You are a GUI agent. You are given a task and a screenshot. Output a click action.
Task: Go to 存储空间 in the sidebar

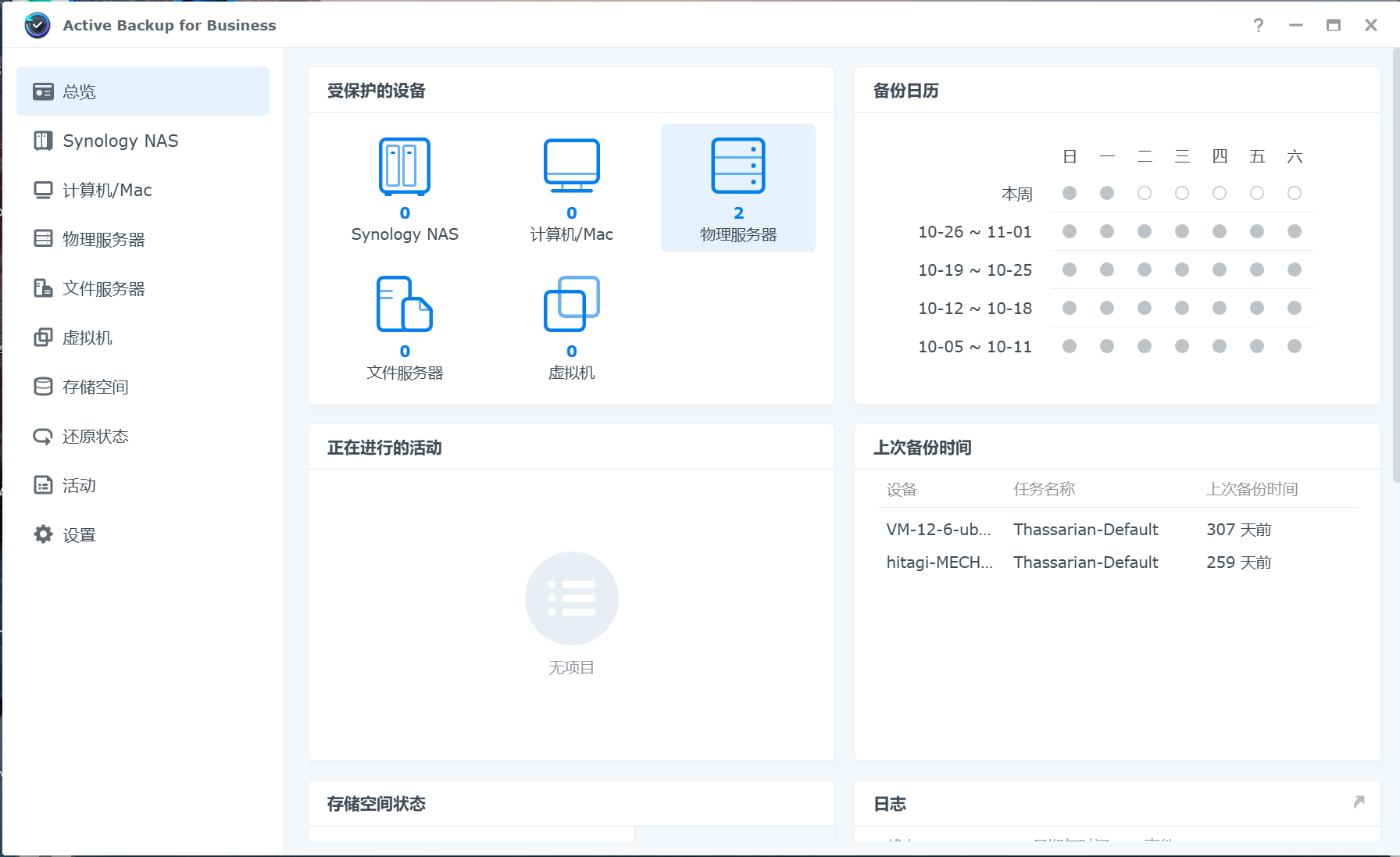coord(95,387)
